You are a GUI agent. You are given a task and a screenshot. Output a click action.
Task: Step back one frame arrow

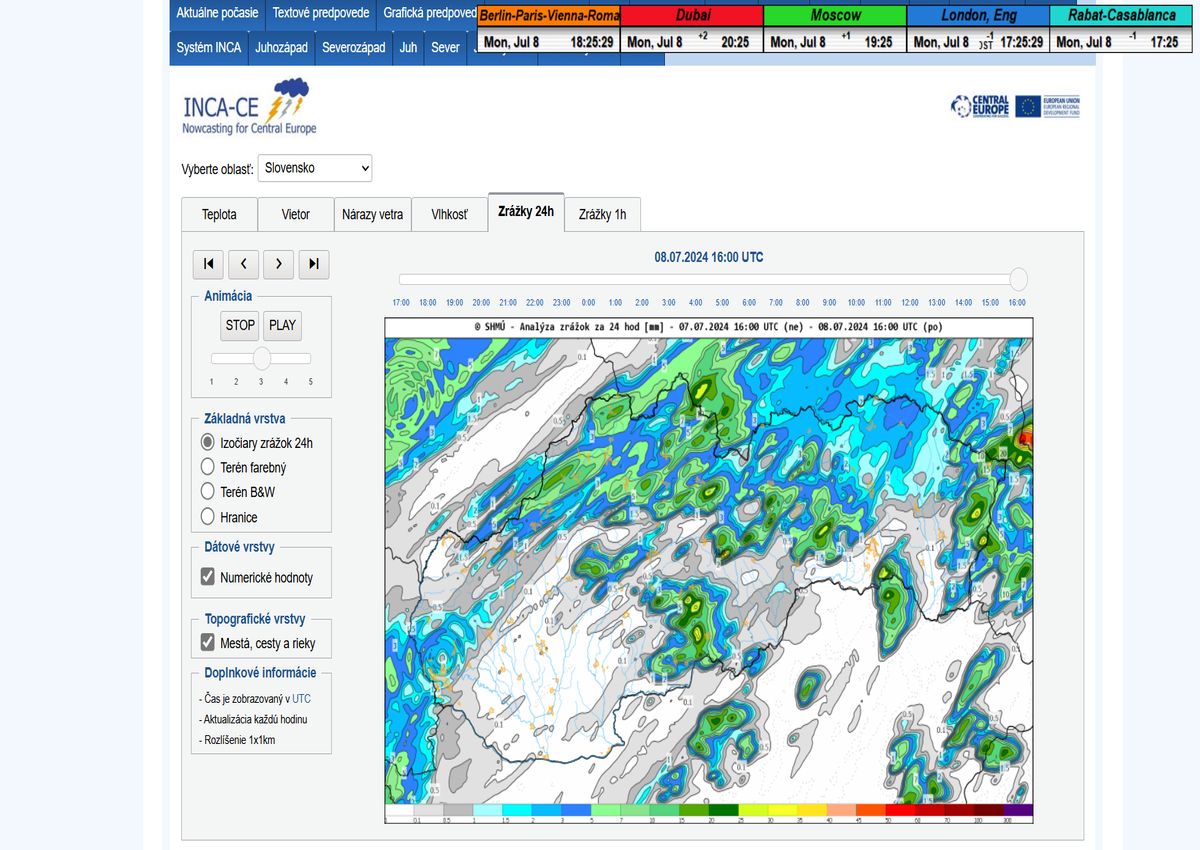pos(243,264)
